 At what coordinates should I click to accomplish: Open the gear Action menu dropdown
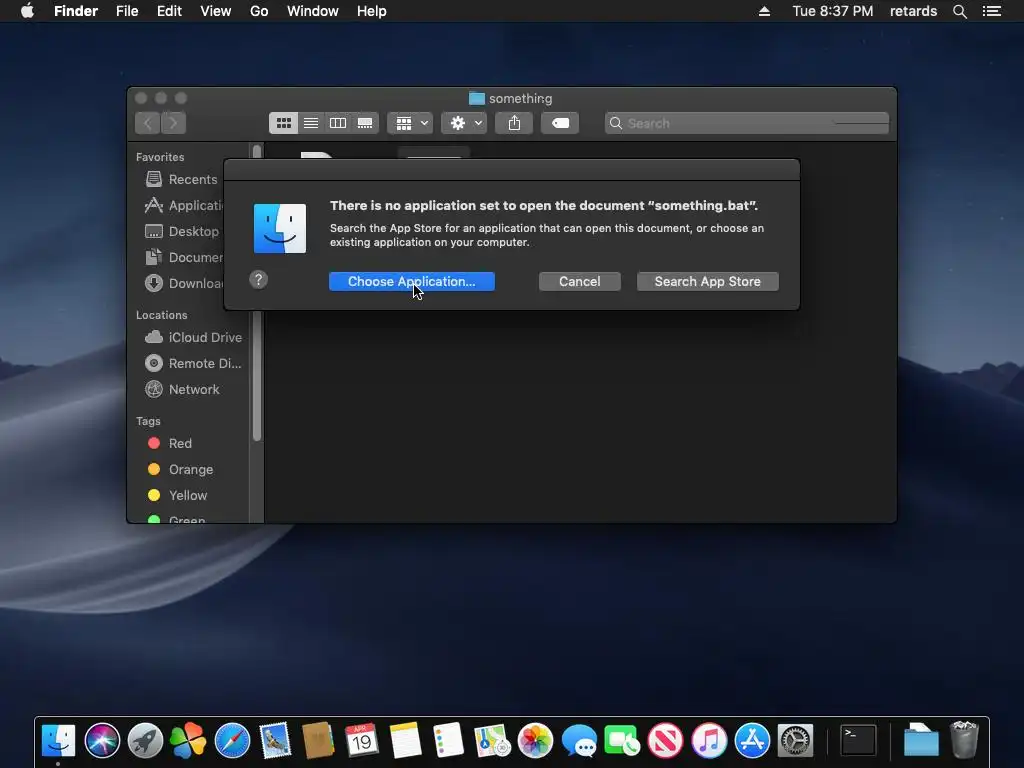tap(464, 123)
